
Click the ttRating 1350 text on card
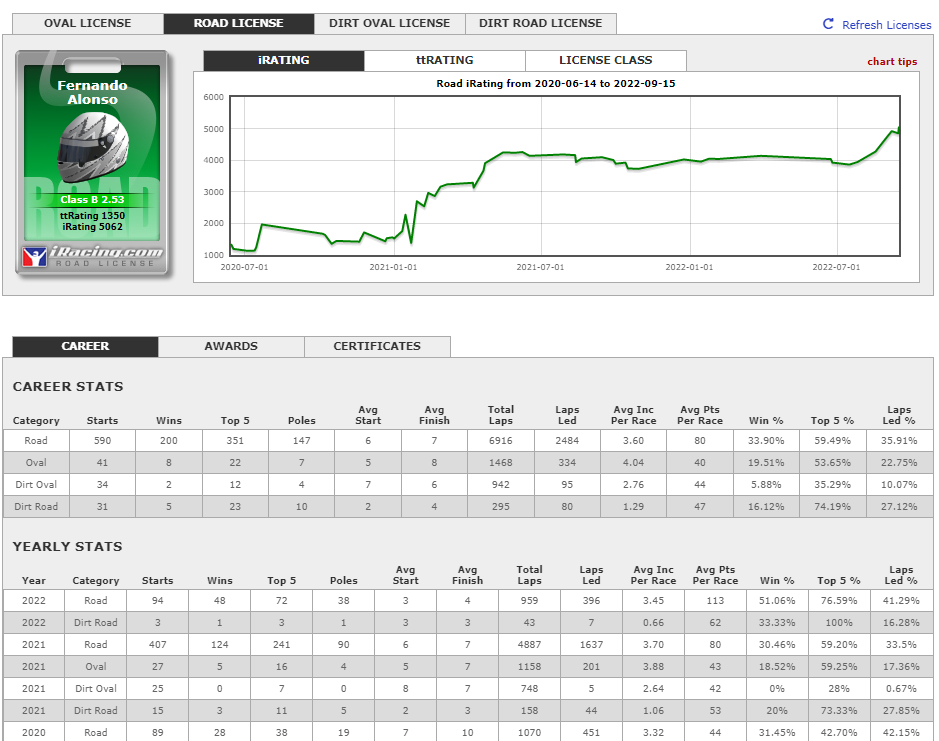92,216
